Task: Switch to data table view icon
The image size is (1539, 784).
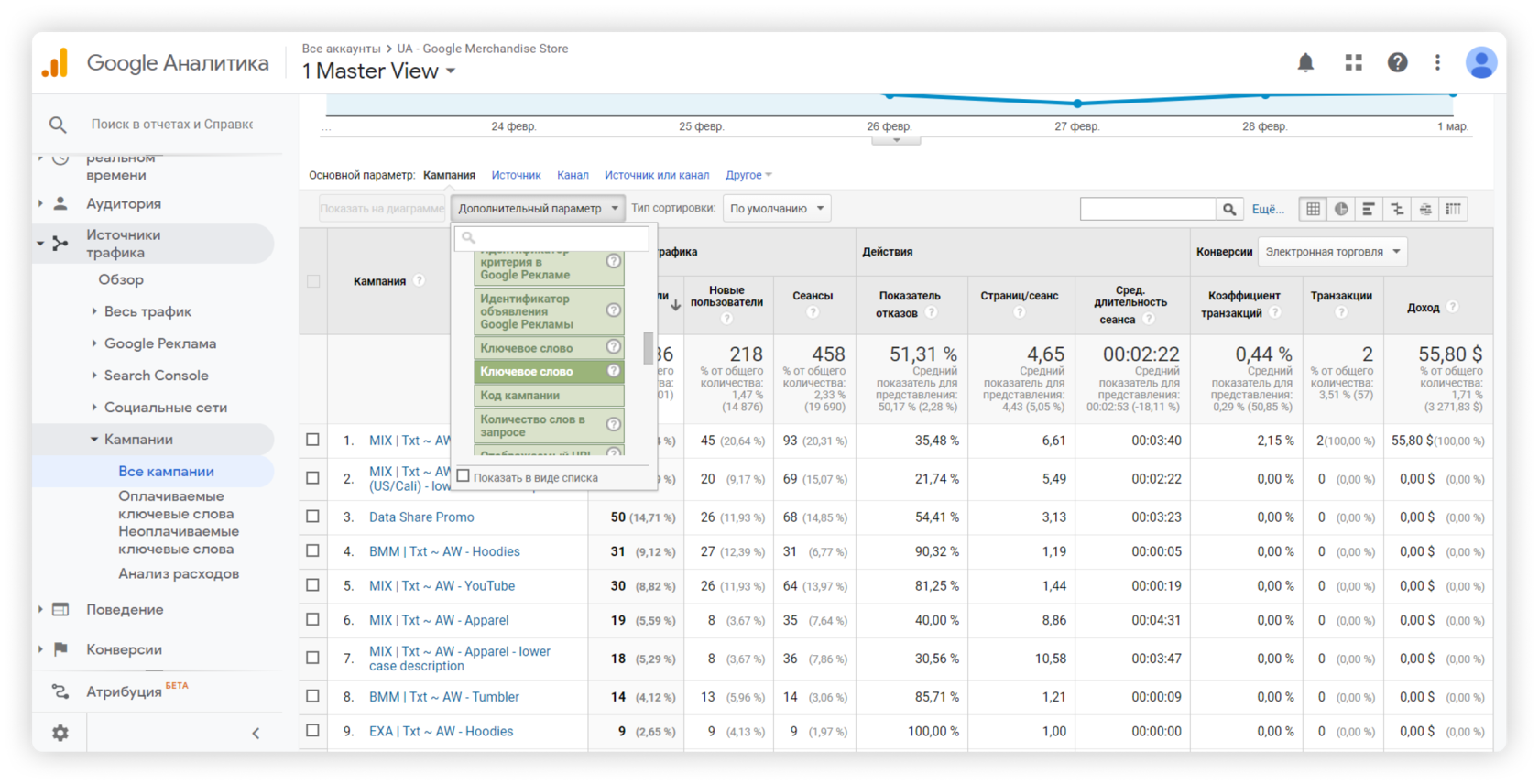Action: click(x=1313, y=209)
